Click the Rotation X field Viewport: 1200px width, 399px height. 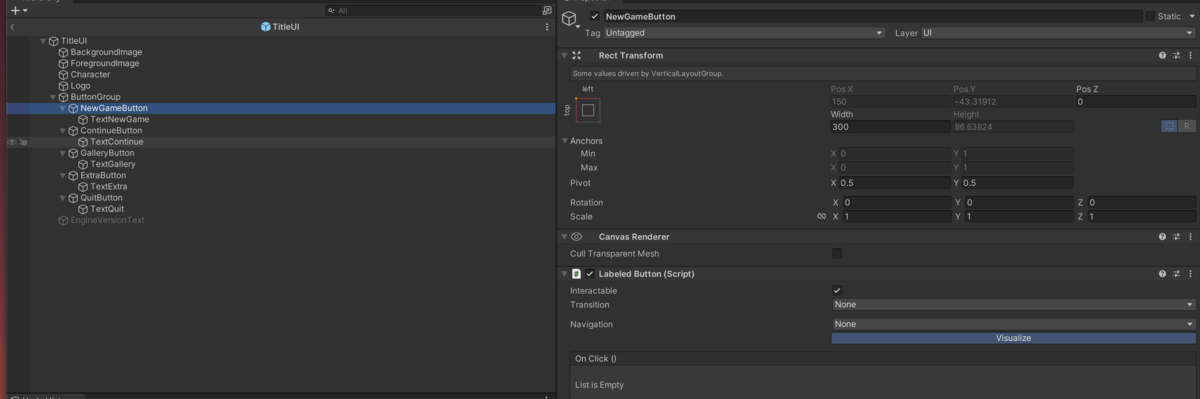(896, 203)
